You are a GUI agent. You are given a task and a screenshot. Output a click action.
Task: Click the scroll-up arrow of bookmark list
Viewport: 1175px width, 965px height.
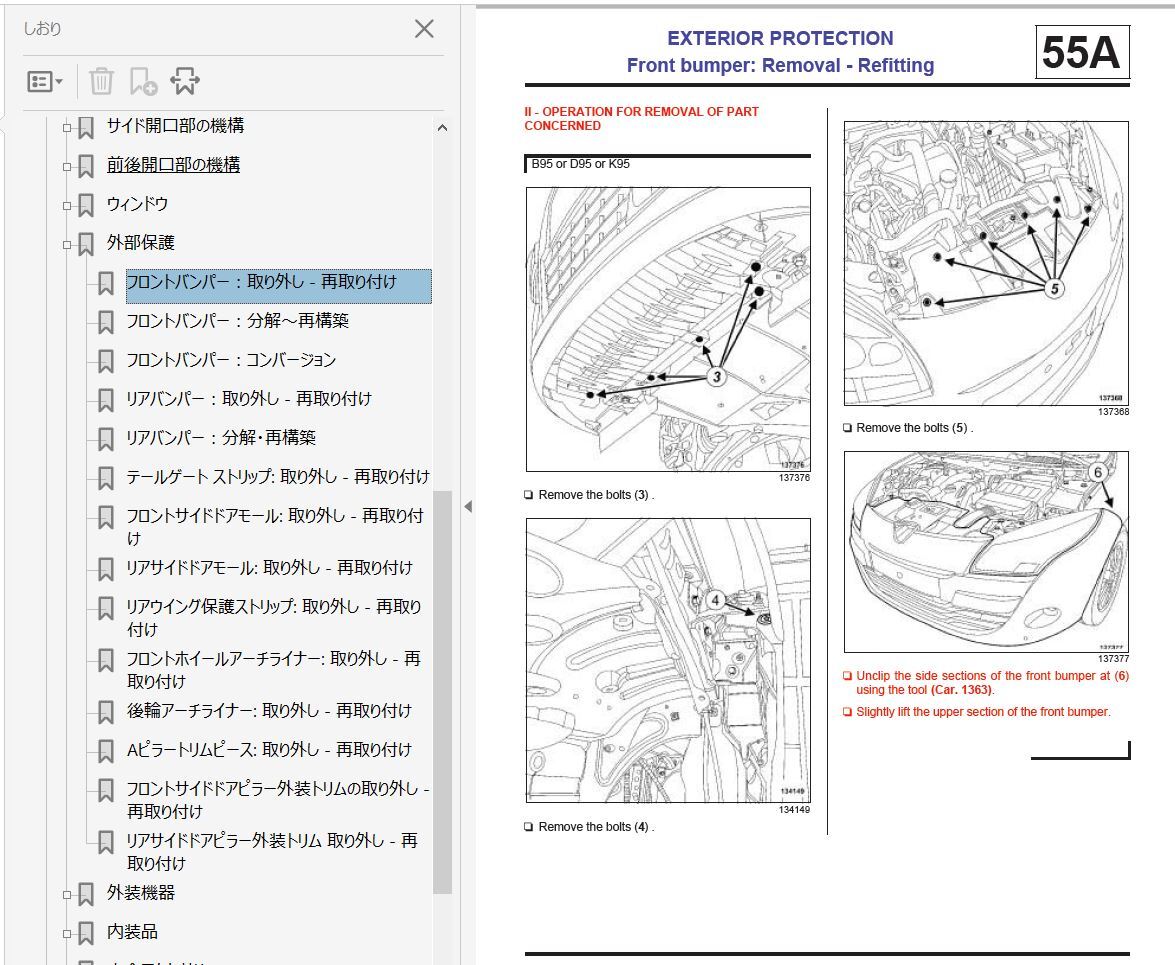pos(442,128)
